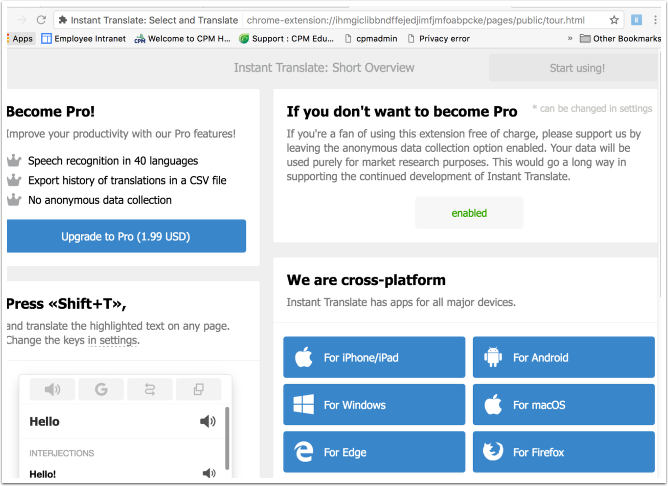This screenshot has width=668, height=486.
Task: Open the Privacy error bookmark
Action: (x=438, y=39)
